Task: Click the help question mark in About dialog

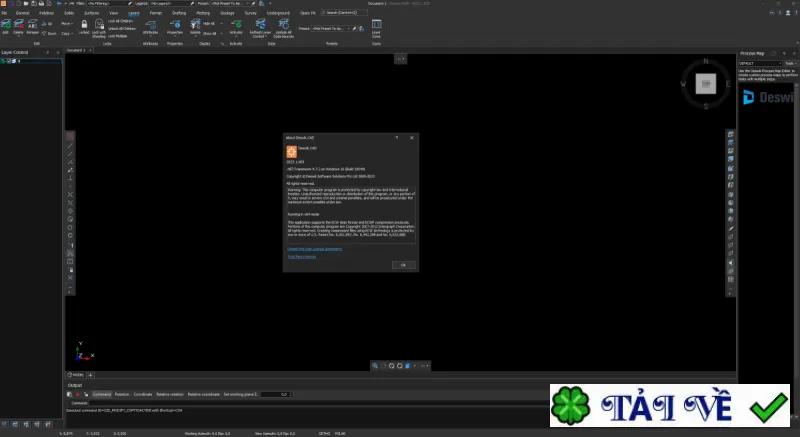Action: click(396, 138)
